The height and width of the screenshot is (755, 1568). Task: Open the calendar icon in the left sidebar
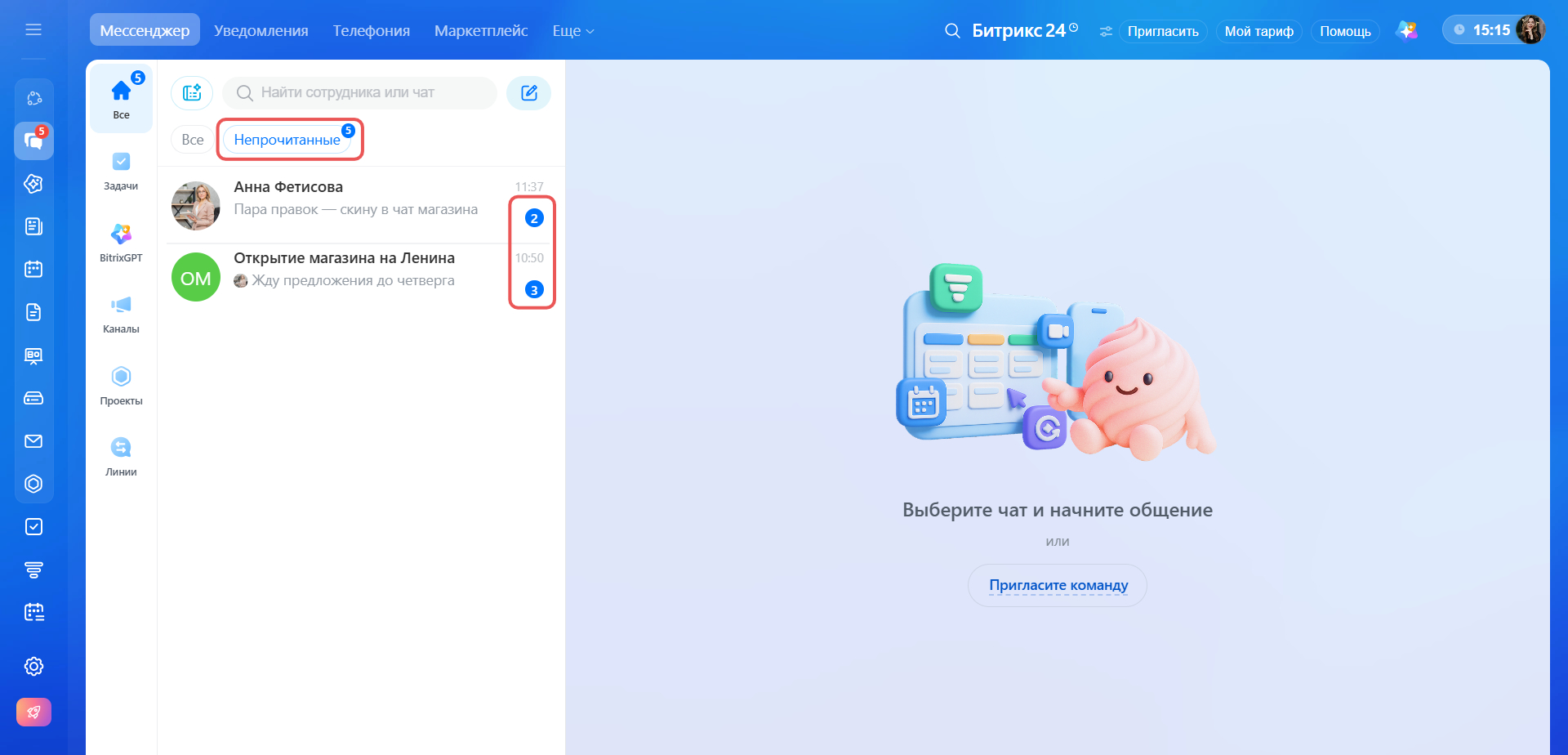[x=33, y=269]
